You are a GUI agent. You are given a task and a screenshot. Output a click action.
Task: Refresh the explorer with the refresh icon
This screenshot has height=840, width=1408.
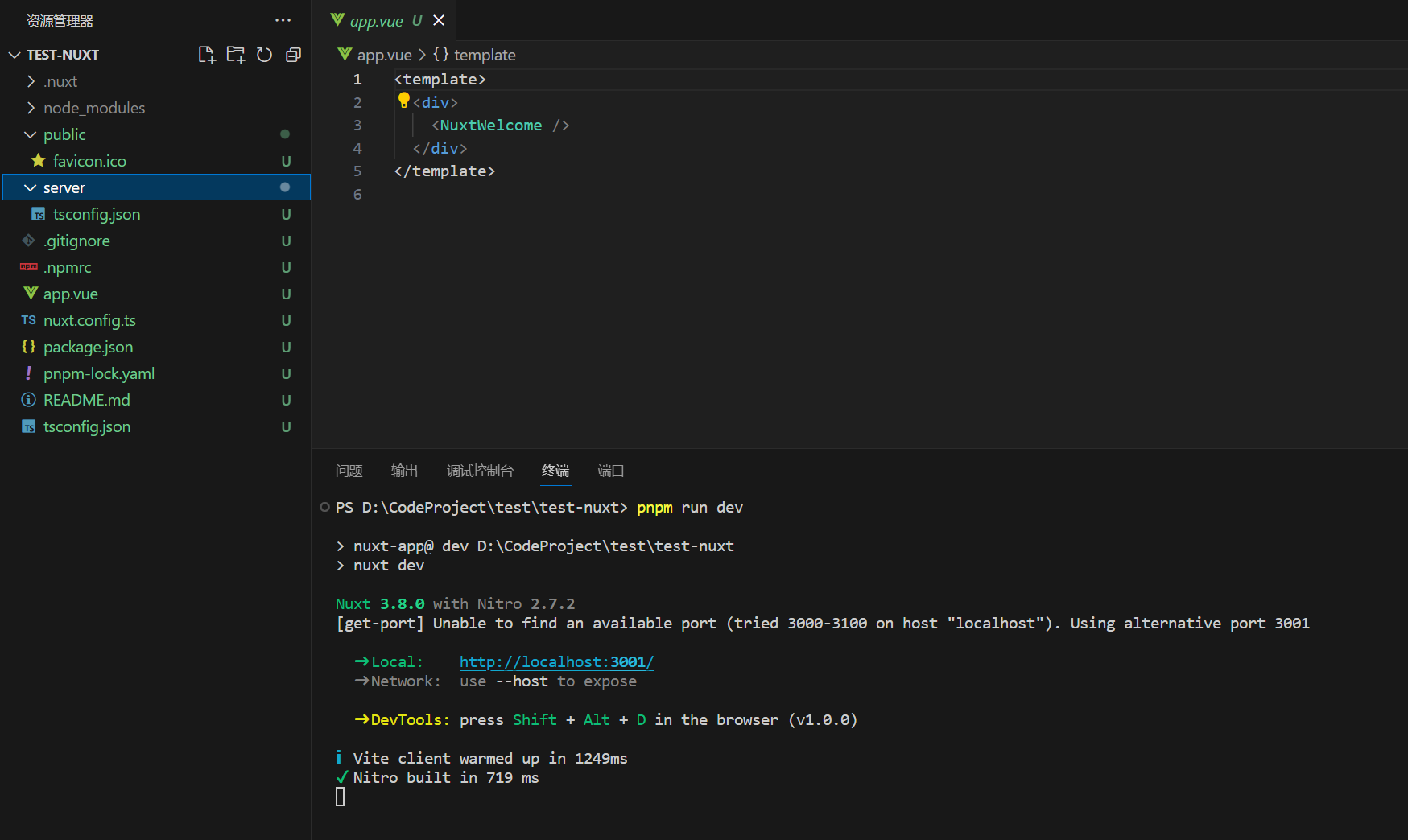tap(264, 55)
